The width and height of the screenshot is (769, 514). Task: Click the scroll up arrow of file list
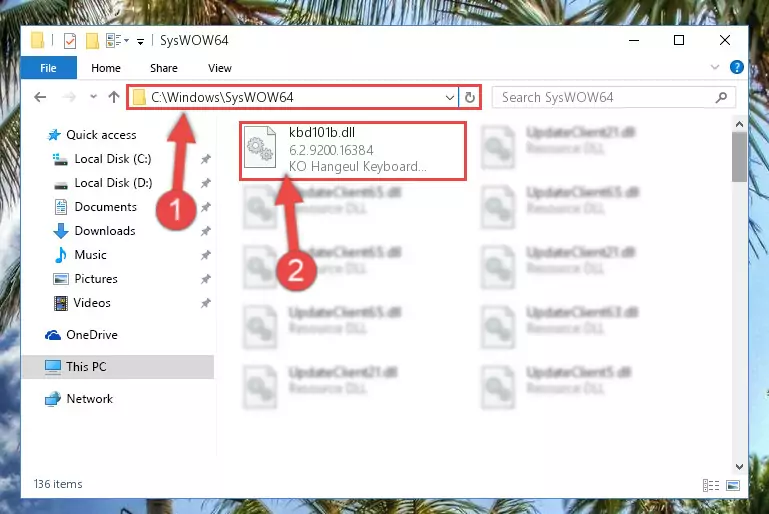coord(739,124)
